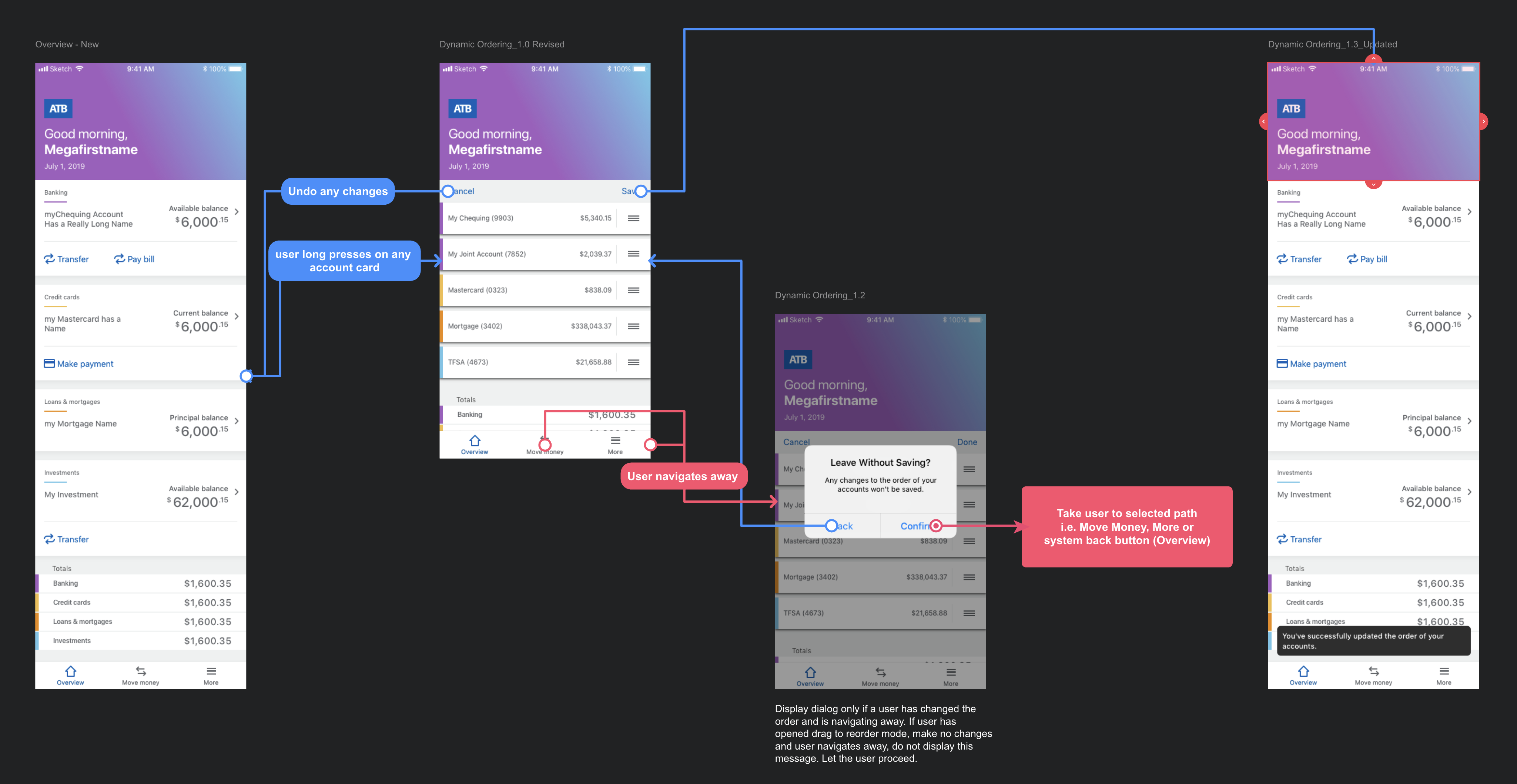Click drag handle on TFSA (4673) row in revised screen
Viewport: 1517px width, 784px height.
(633, 362)
